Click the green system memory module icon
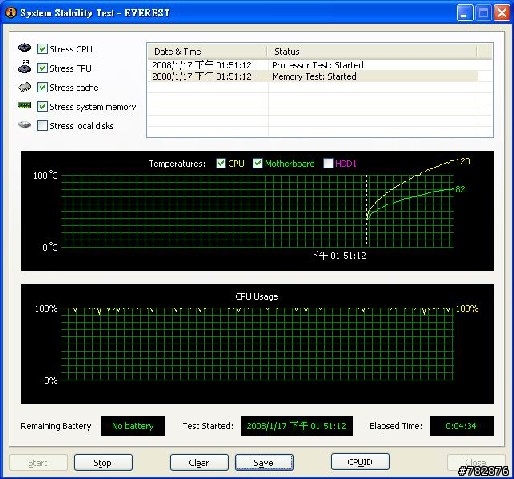The height and width of the screenshot is (479, 514). tap(24, 105)
